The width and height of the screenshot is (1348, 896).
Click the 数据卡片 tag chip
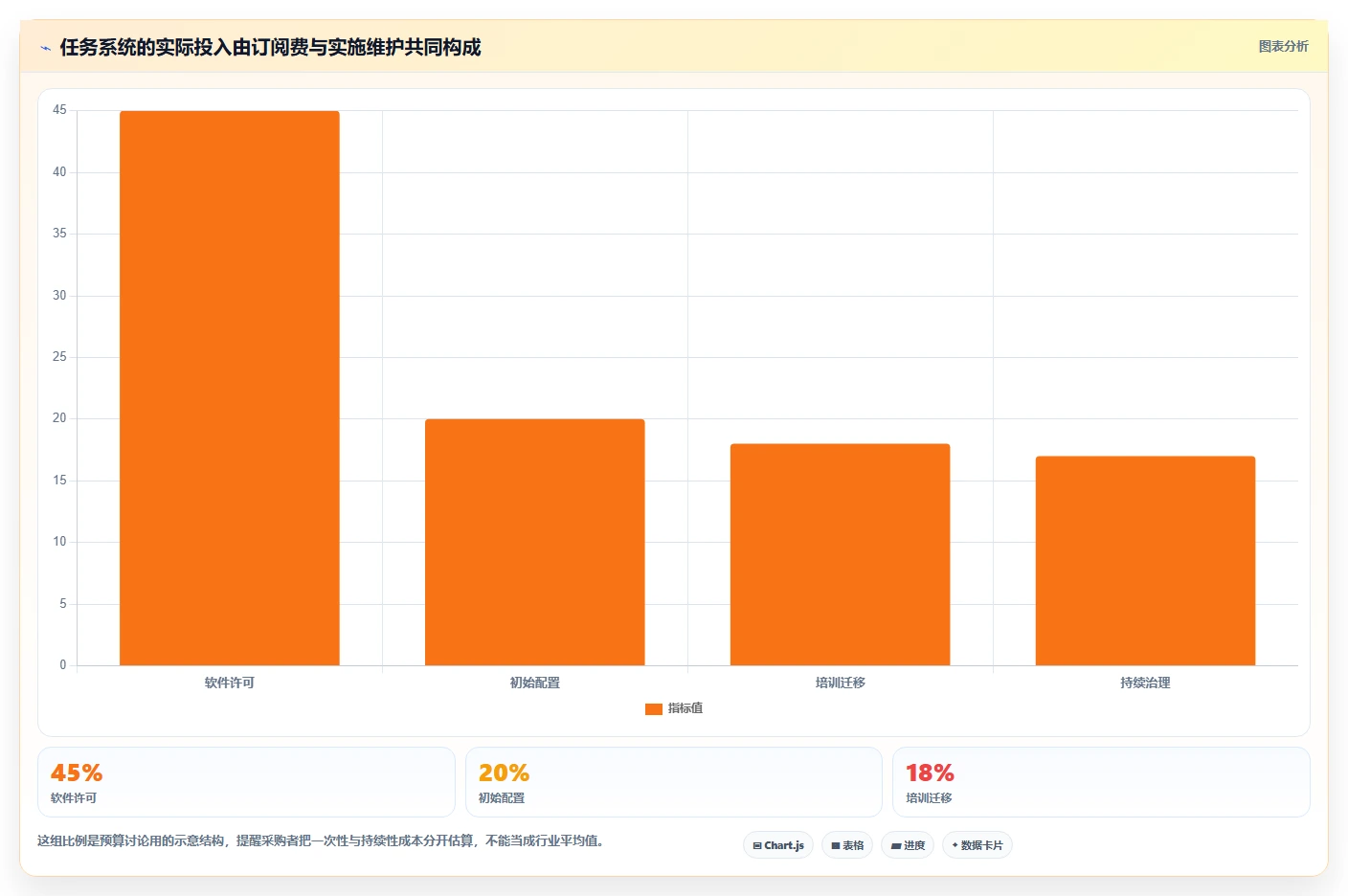[x=977, y=845]
